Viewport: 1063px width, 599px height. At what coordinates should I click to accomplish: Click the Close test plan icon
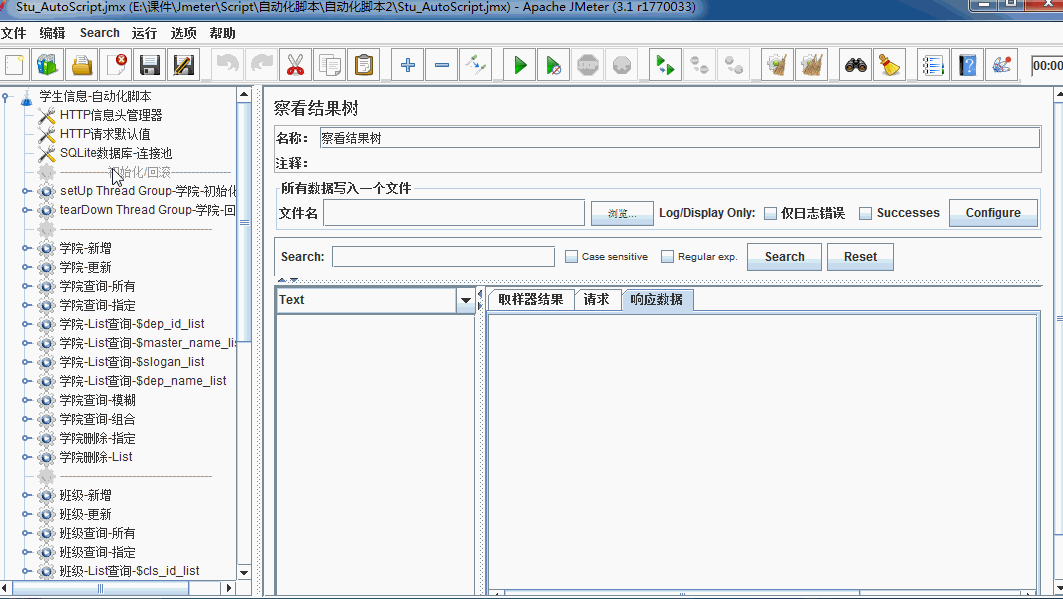coord(117,65)
